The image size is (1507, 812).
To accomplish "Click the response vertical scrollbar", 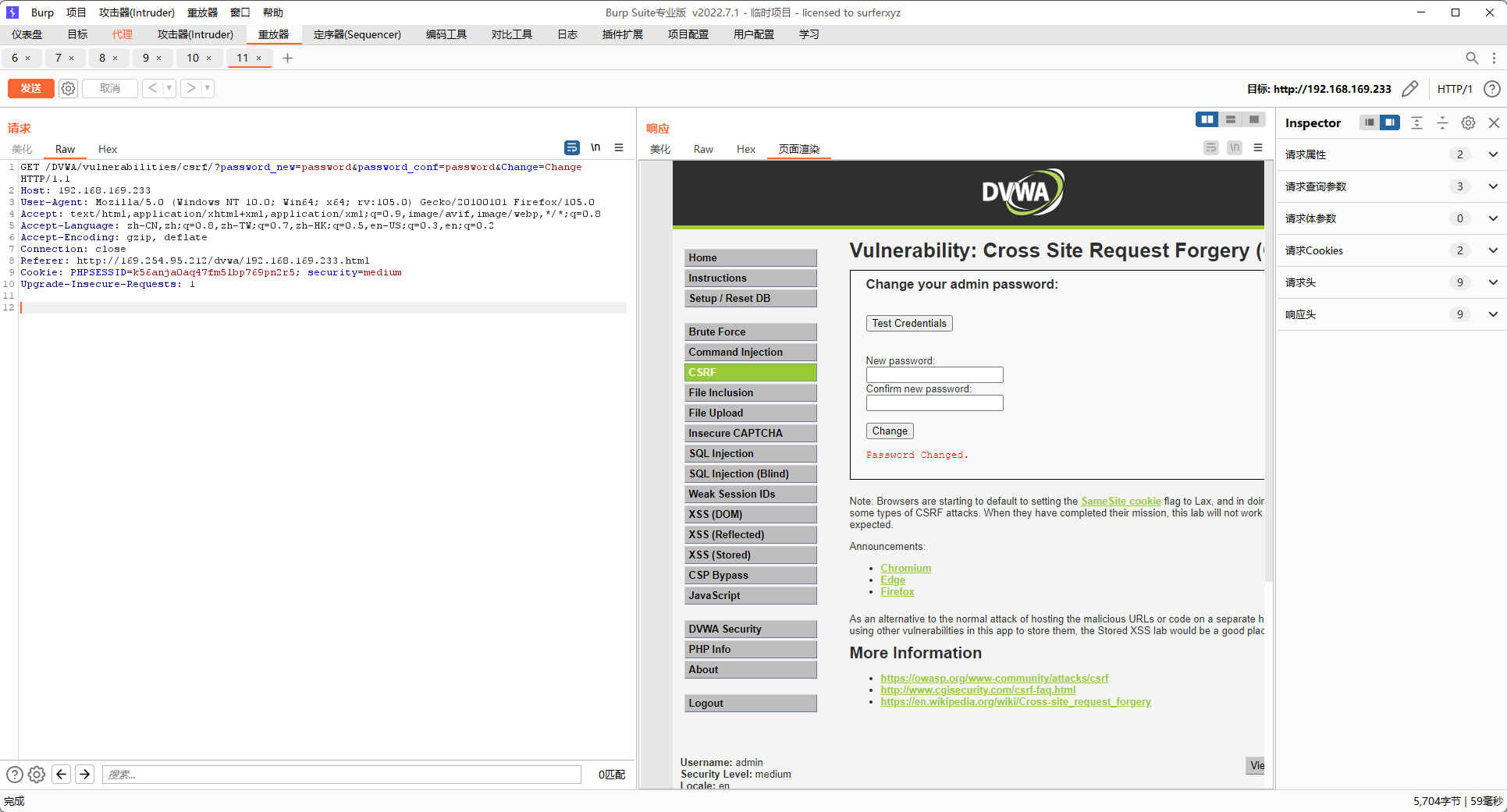I will tap(1269, 371).
